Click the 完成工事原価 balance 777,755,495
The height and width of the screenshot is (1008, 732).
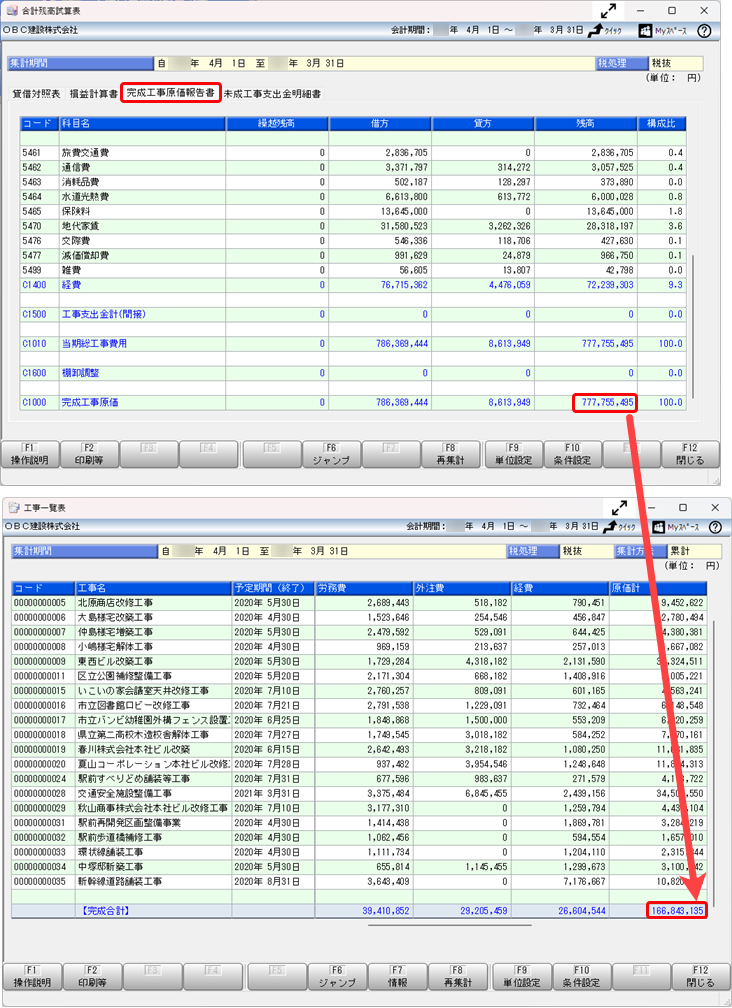604,403
